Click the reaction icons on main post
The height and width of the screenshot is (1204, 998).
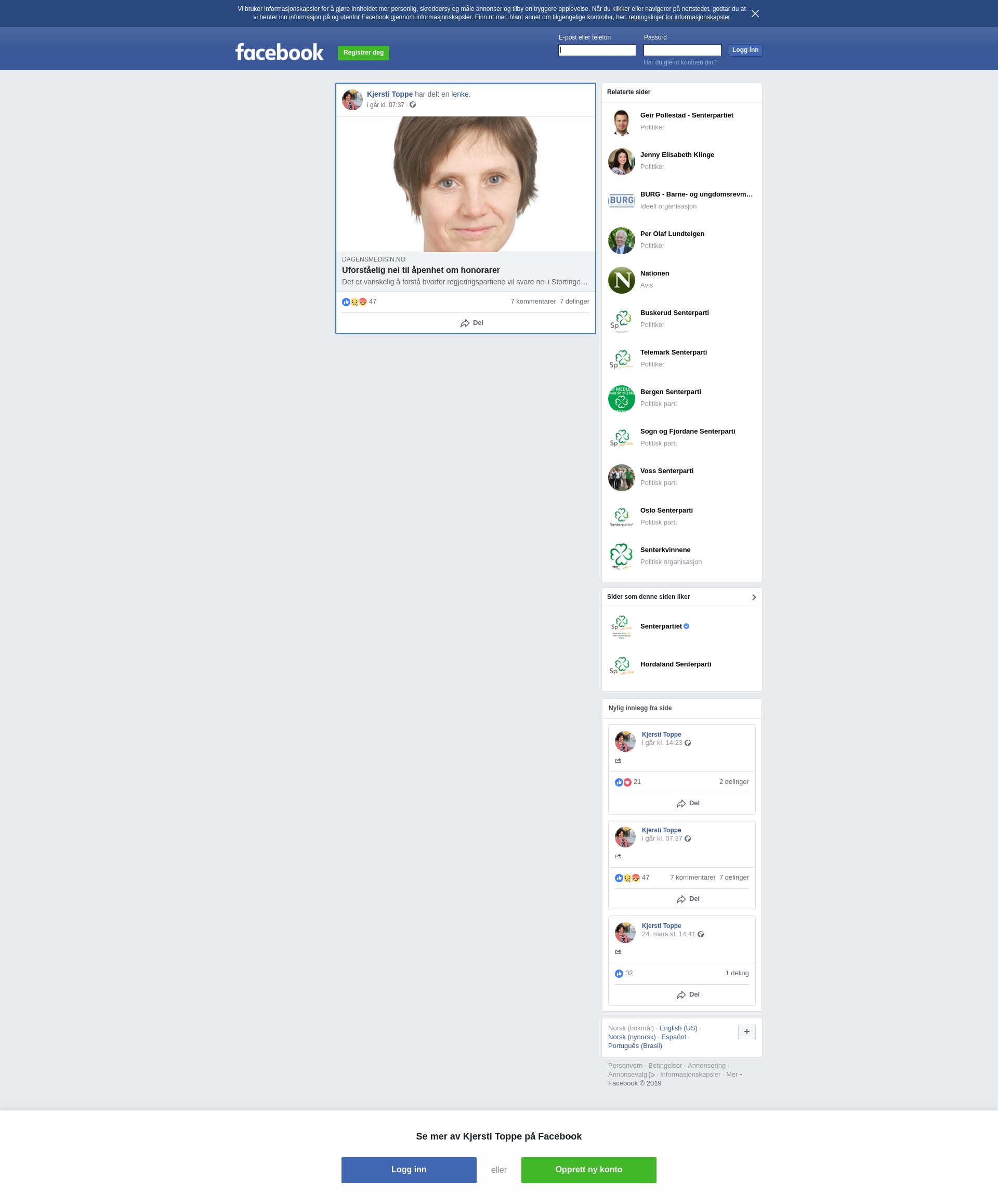tap(354, 302)
